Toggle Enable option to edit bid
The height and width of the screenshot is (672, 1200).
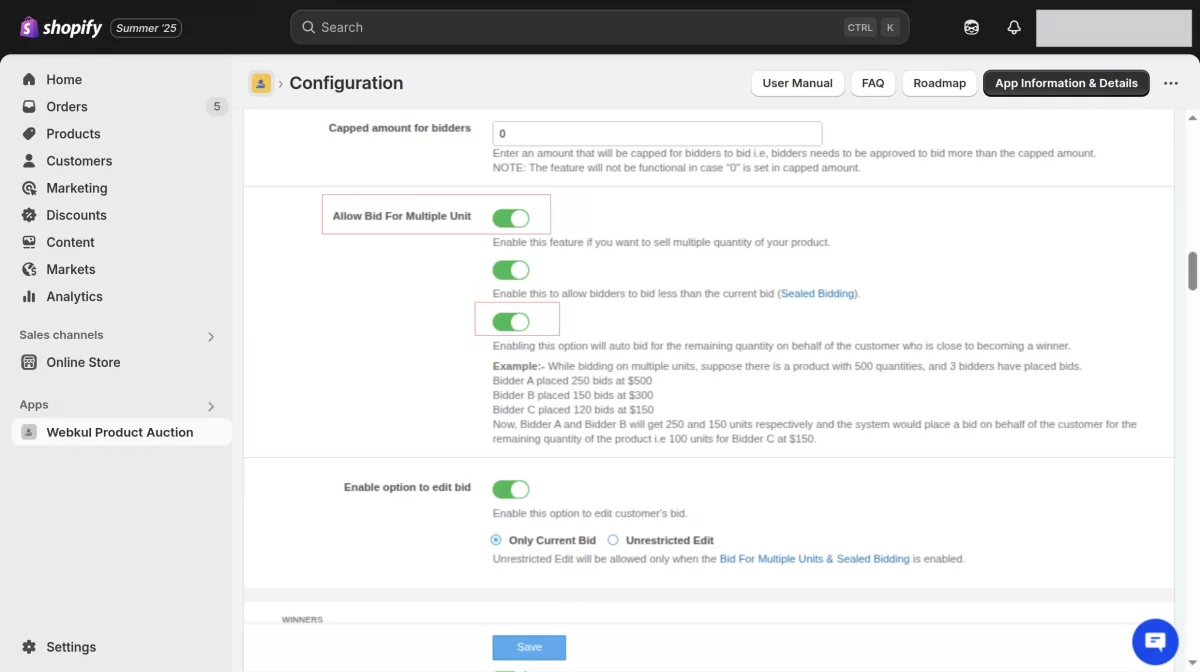tap(511, 489)
